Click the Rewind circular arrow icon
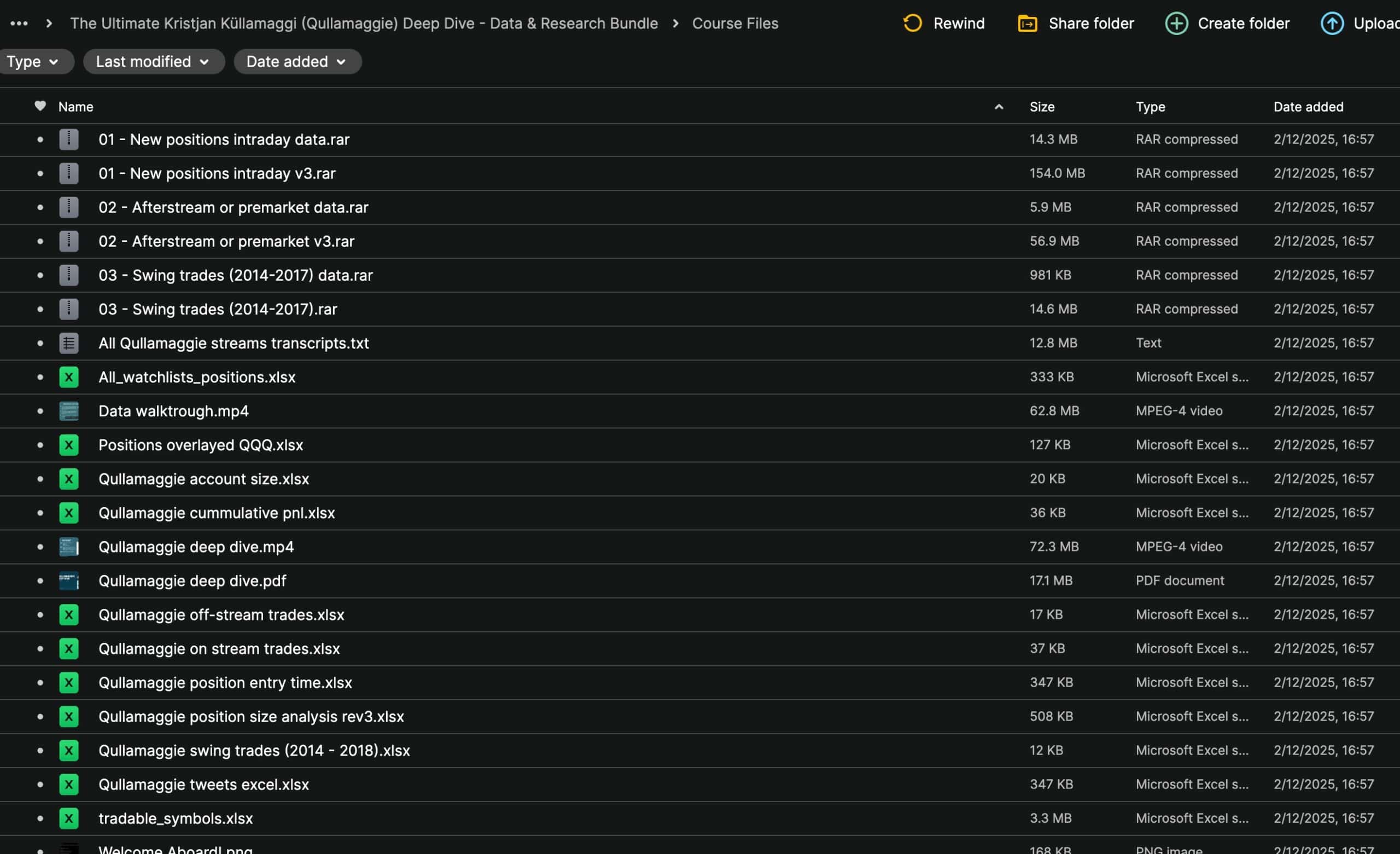Image resolution: width=1400 pixels, height=854 pixels. [x=912, y=24]
